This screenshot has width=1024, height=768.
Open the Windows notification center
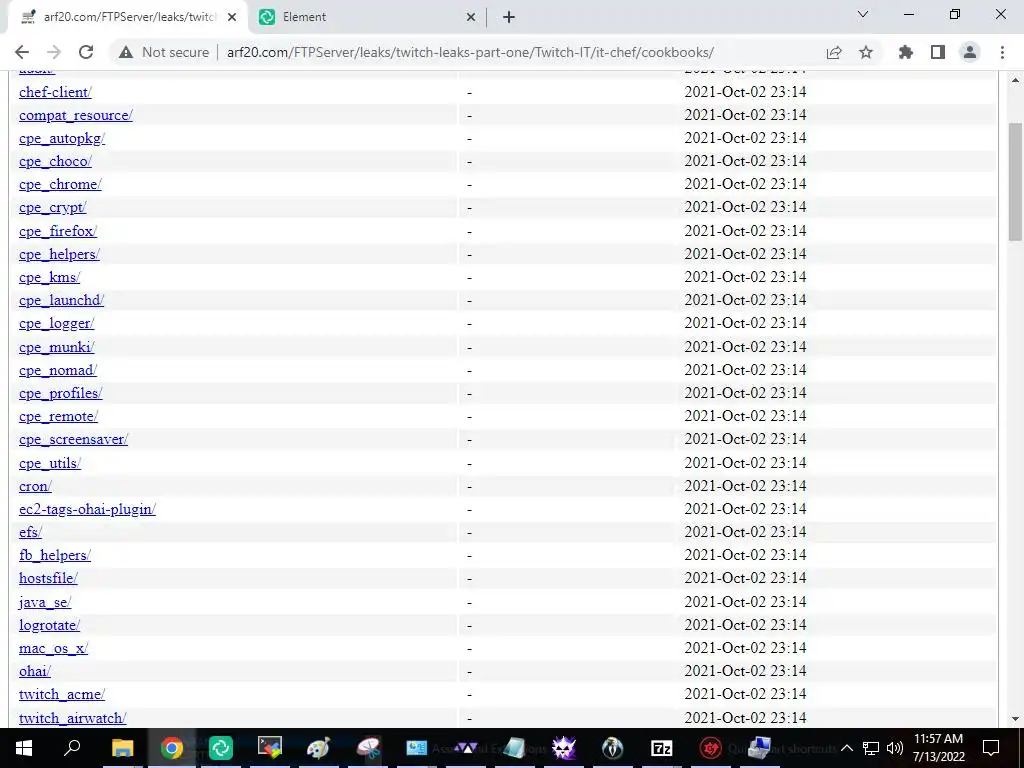pyautogui.click(x=991, y=748)
